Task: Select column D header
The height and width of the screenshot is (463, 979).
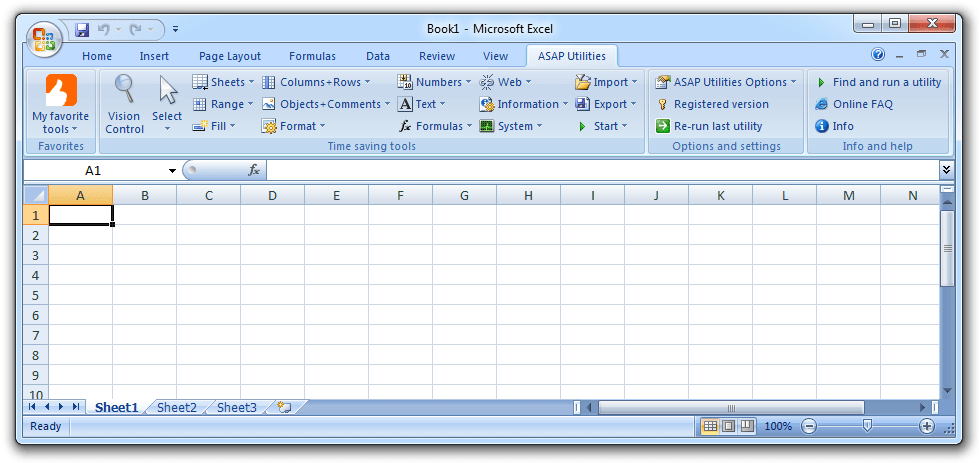Action: click(x=272, y=195)
